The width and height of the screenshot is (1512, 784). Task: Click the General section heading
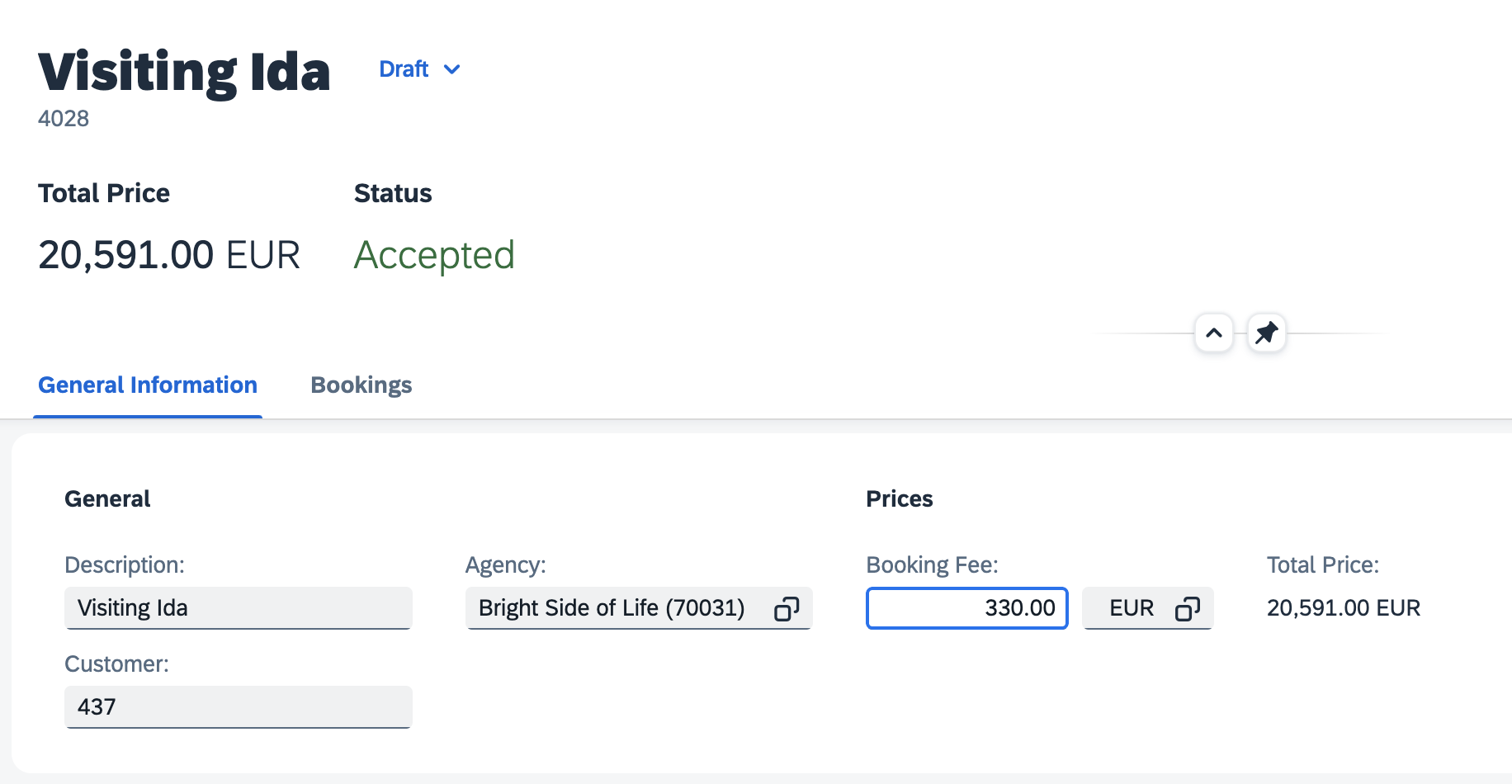[x=107, y=499]
